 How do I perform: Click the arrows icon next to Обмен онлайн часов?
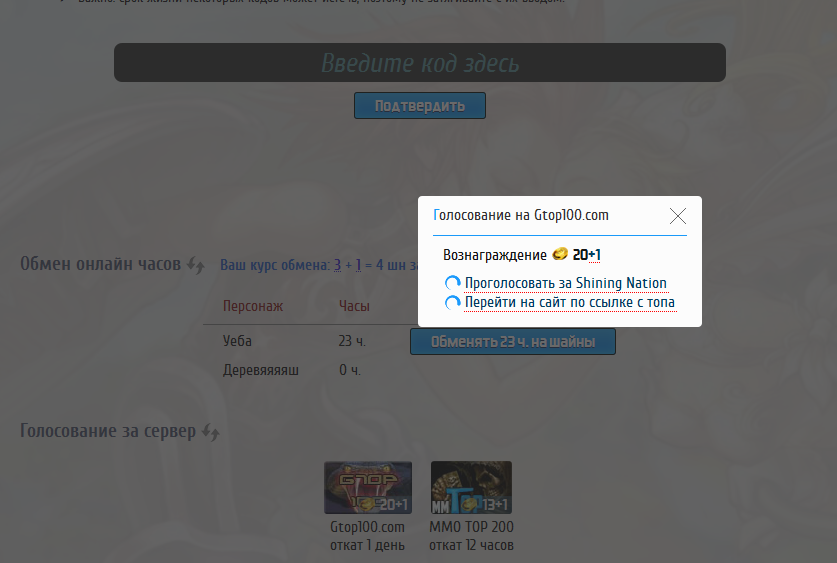196,265
